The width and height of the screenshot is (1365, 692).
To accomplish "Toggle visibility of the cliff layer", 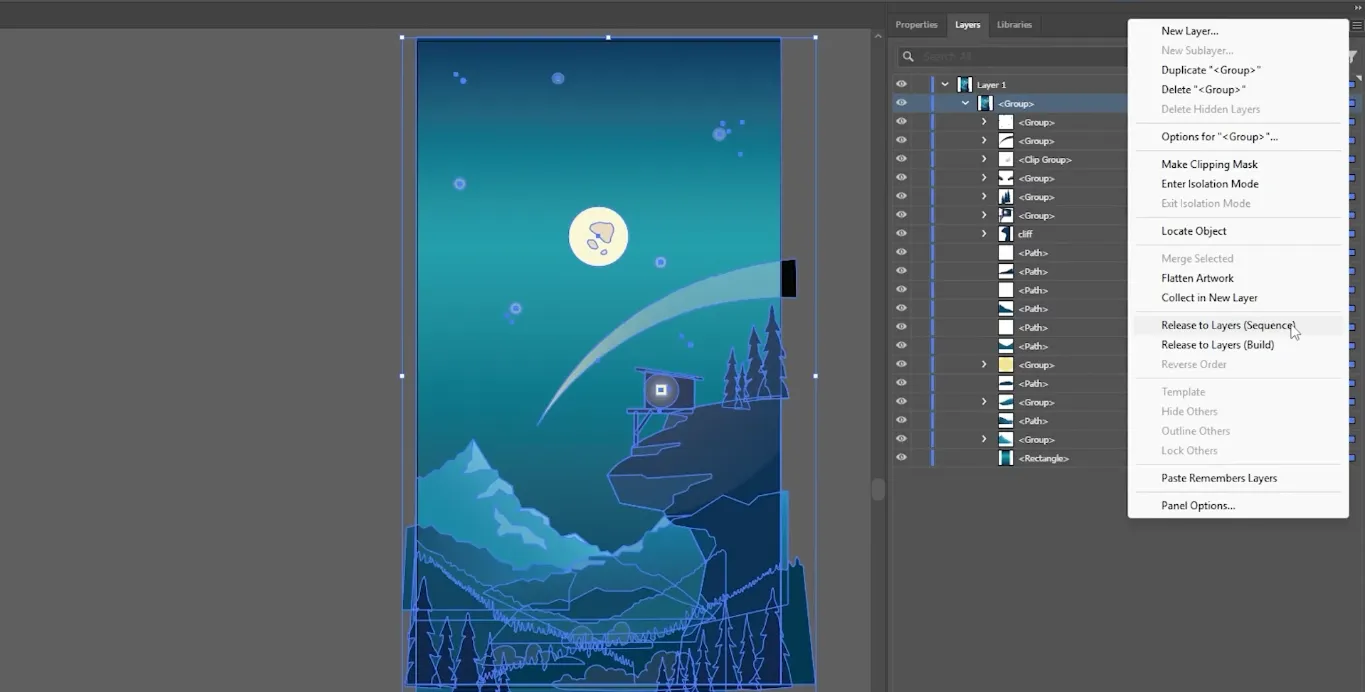I will [901, 233].
